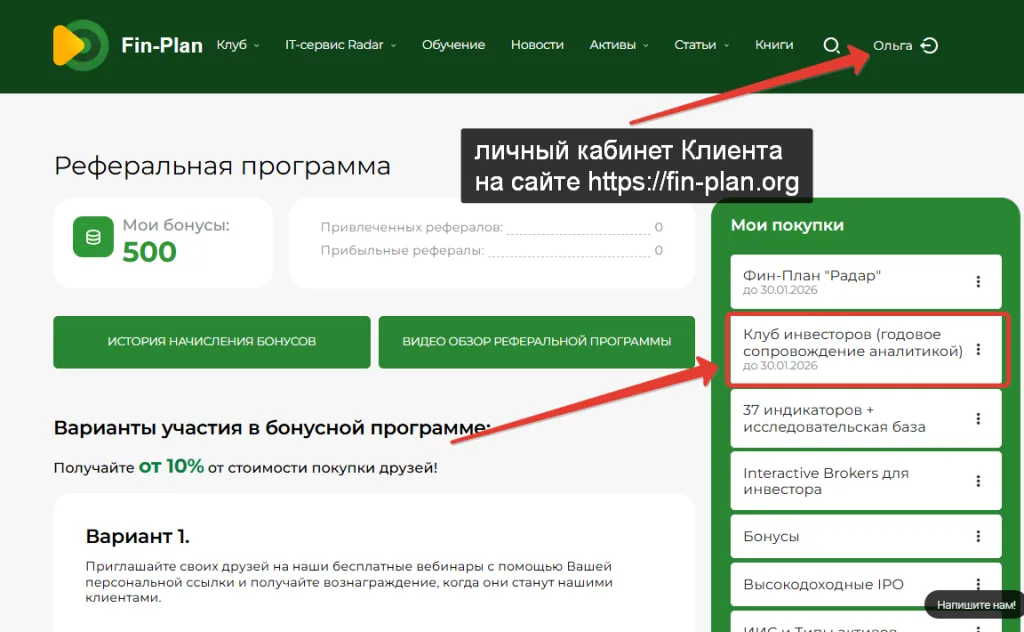Open the Ольга profile link
The width and height of the screenshot is (1024, 632).
892,45
